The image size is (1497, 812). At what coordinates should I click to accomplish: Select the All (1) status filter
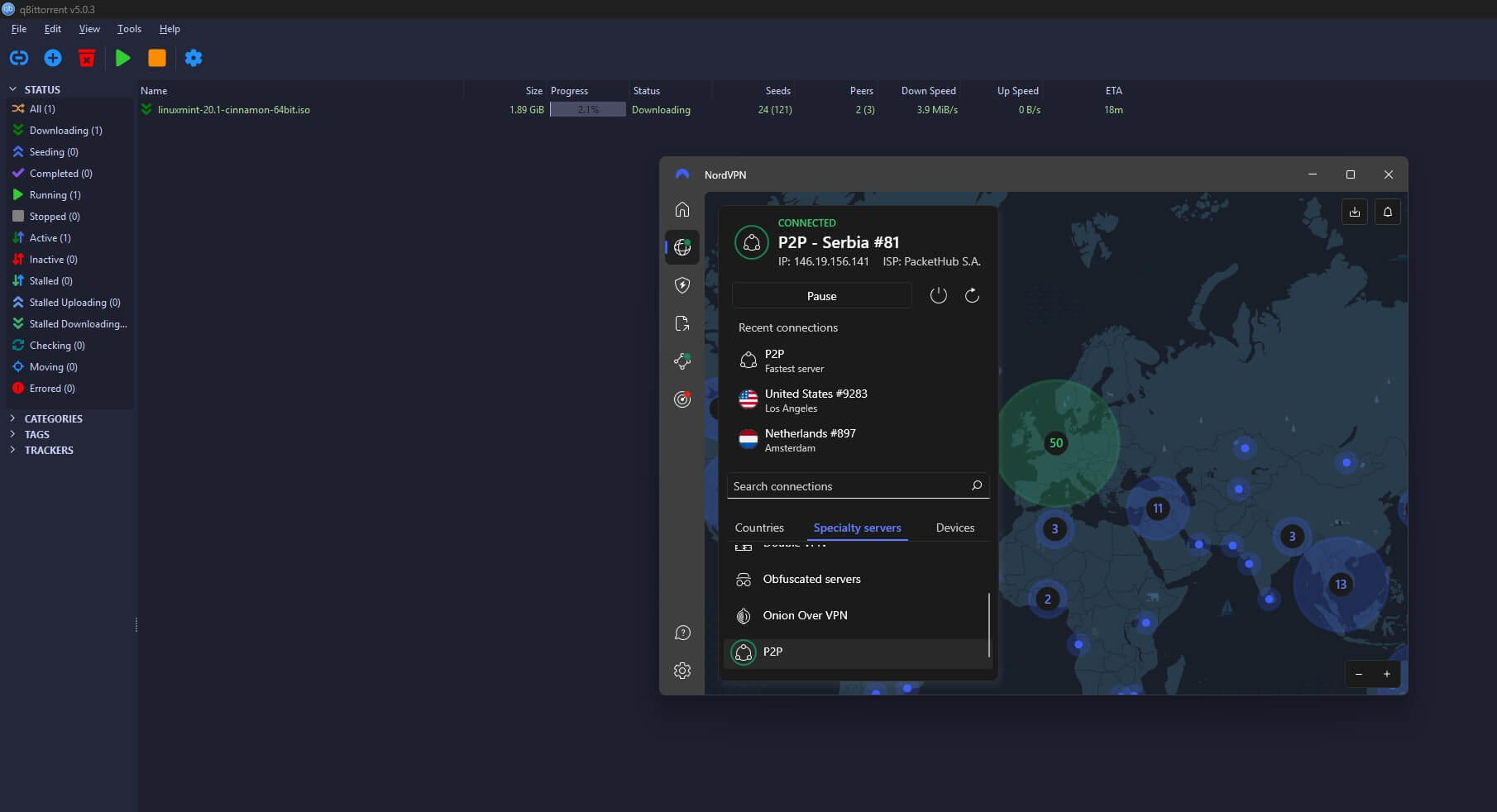click(x=69, y=109)
